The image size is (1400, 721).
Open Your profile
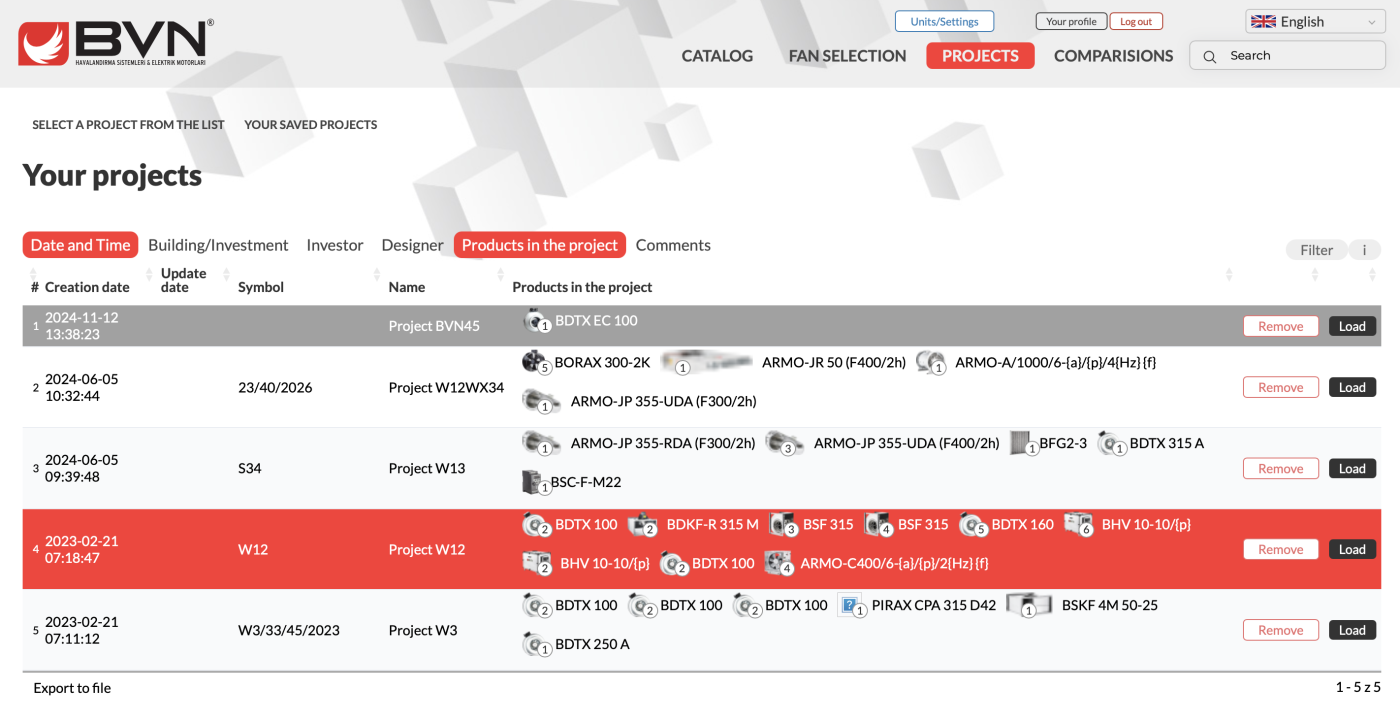coord(1071,21)
